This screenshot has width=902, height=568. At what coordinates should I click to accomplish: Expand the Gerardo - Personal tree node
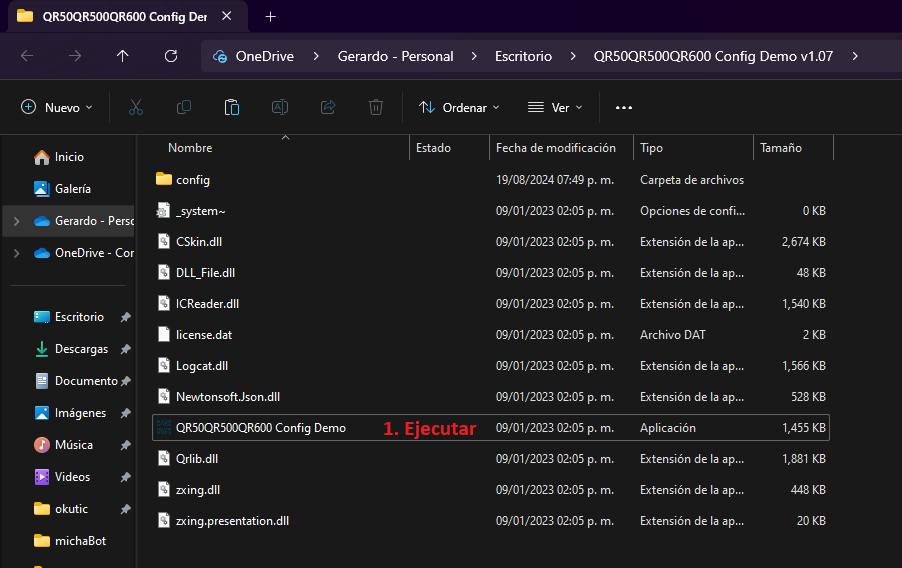pyautogui.click(x=16, y=221)
